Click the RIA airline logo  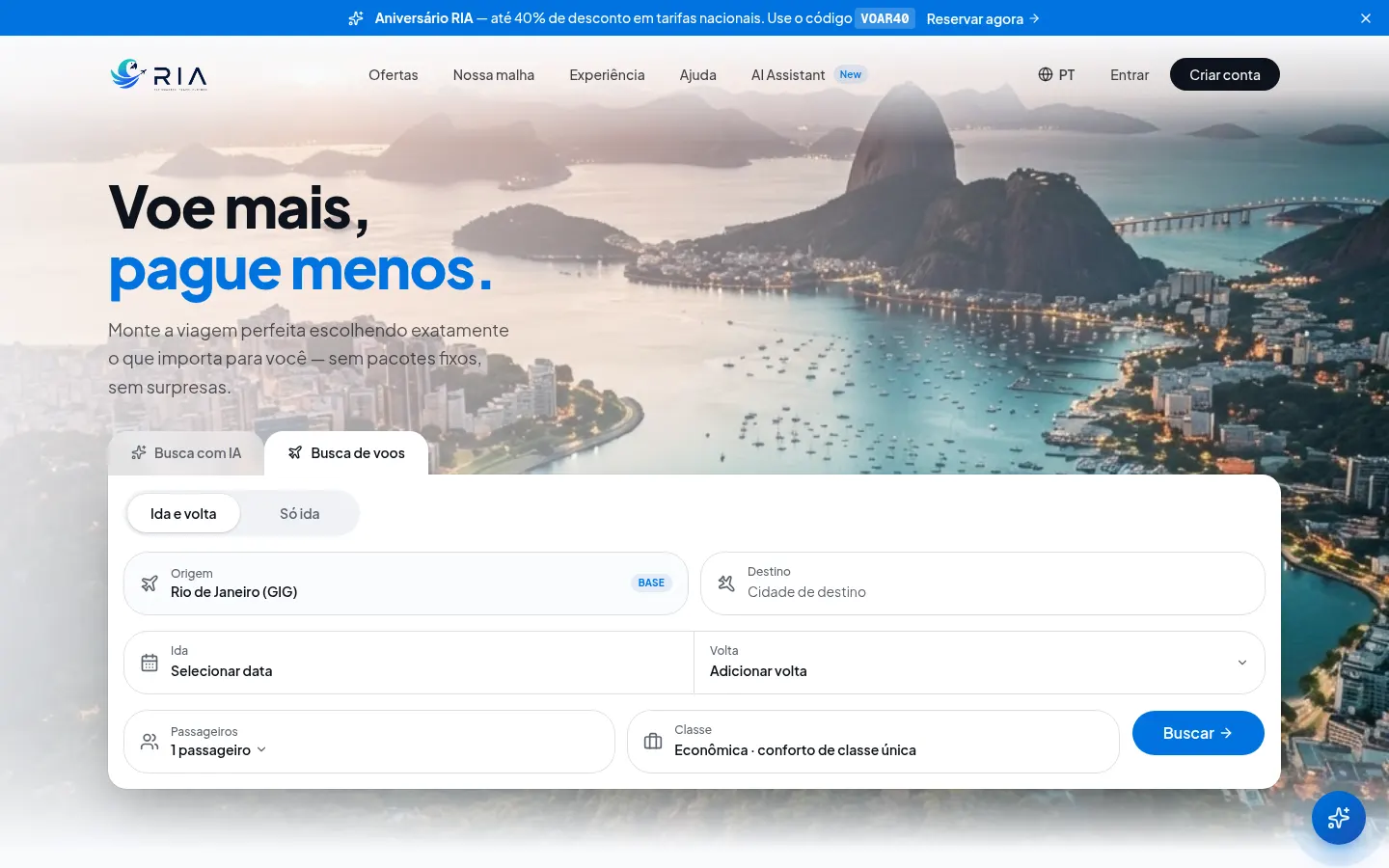point(159,74)
